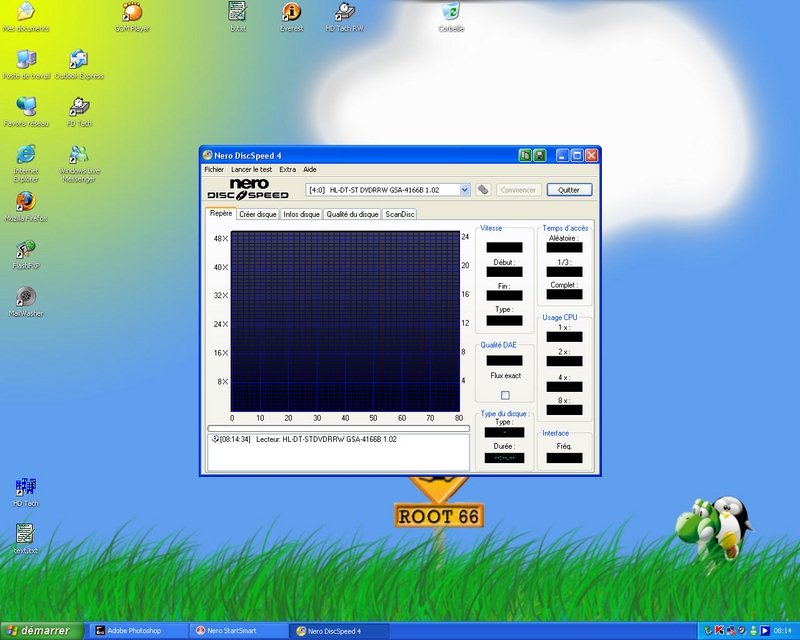Screen dimensions: 800x640
Task: Select the Outlook Express desktop shortcut
Action: [x=79, y=64]
